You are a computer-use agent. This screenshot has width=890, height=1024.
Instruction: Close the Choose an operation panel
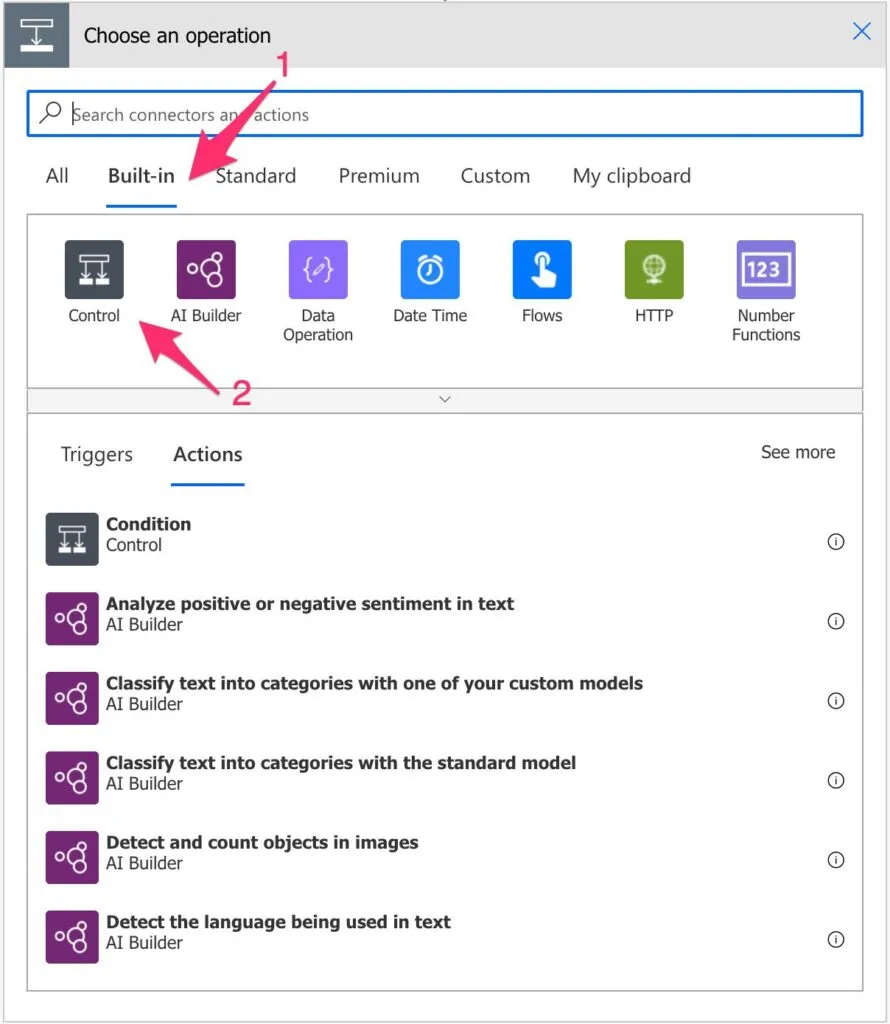pyautogui.click(x=861, y=32)
